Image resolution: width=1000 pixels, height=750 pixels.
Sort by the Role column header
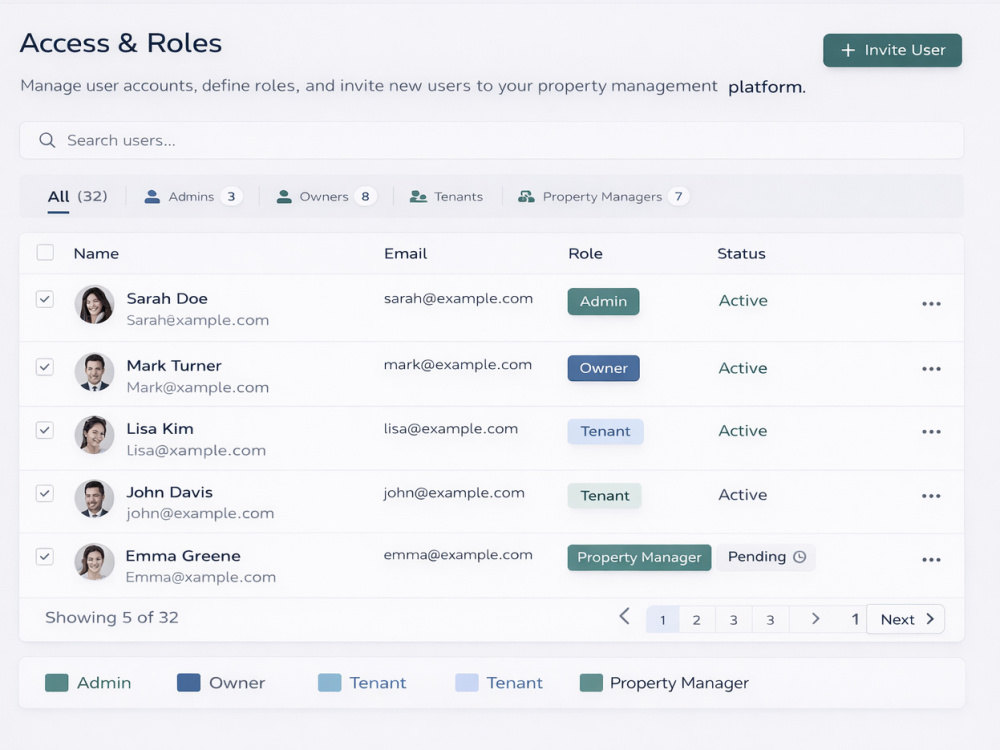pyautogui.click(x=585, y=253)
